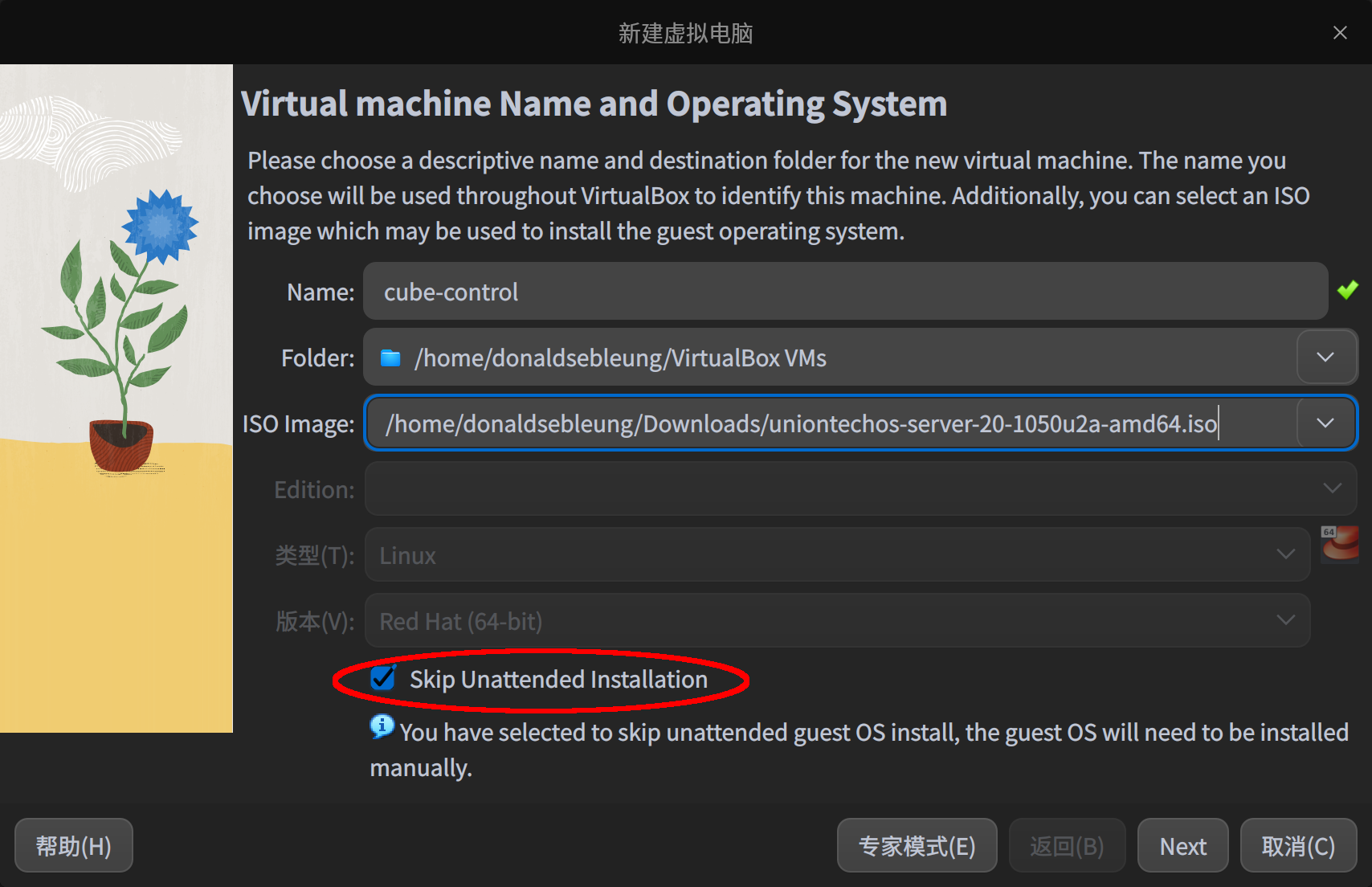Click inside the Name input showing cube-control
Viewport: 1372px width, 887px height.
tap(723, 291)
